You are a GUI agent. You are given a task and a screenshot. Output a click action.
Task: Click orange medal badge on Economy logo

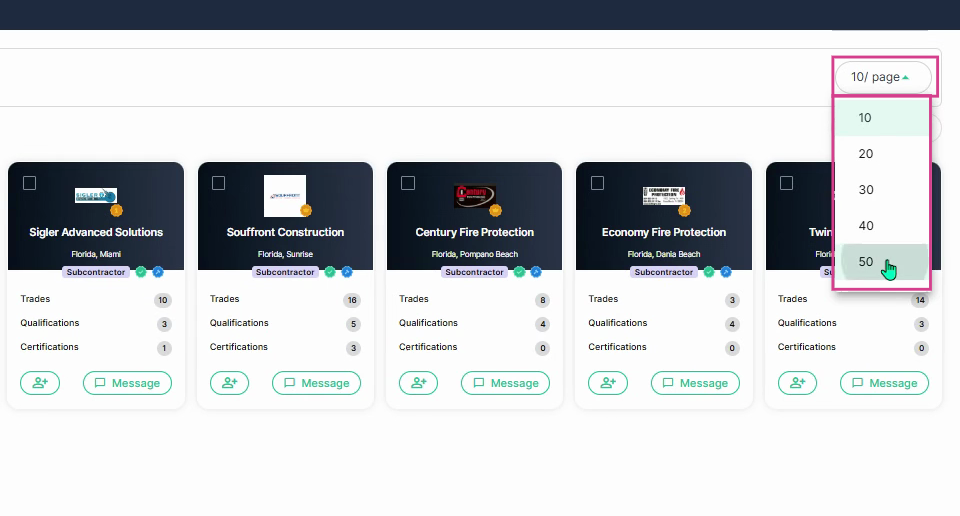coord(684,211)
